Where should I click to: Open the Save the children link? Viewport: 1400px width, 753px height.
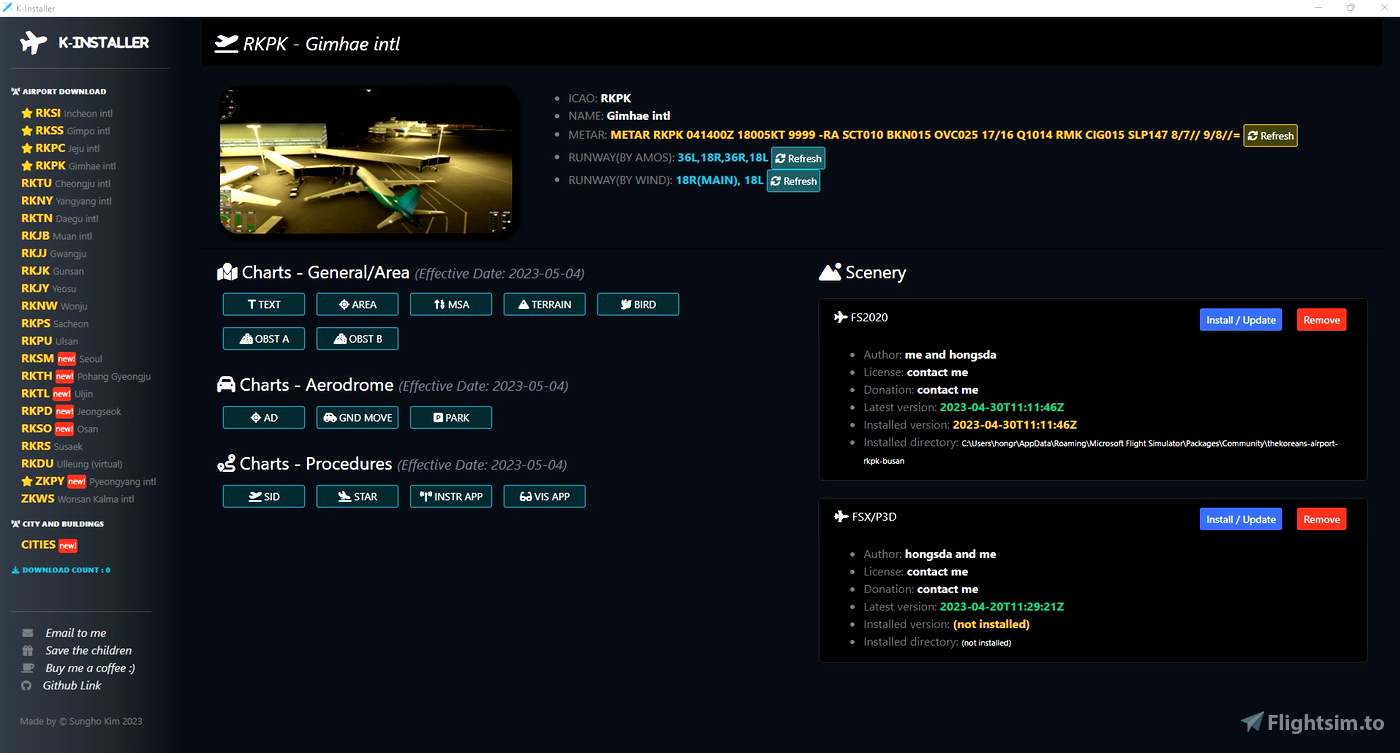(x=89, y=650)
